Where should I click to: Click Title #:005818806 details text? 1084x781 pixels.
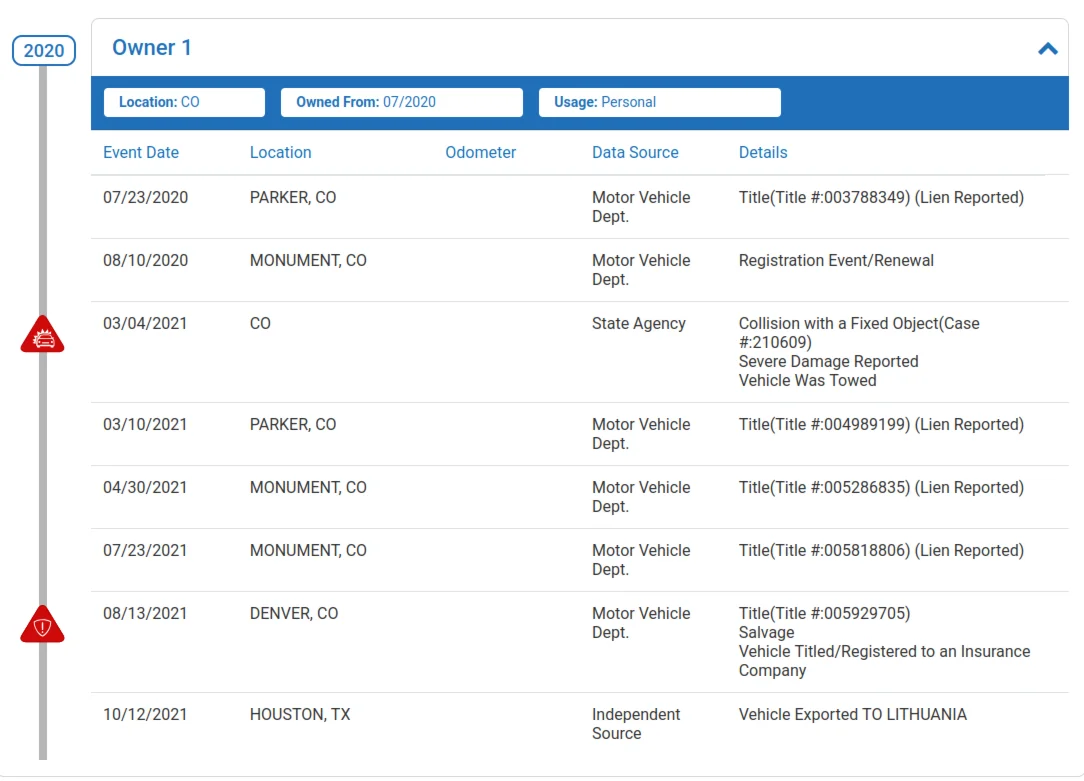pos(881,550)
